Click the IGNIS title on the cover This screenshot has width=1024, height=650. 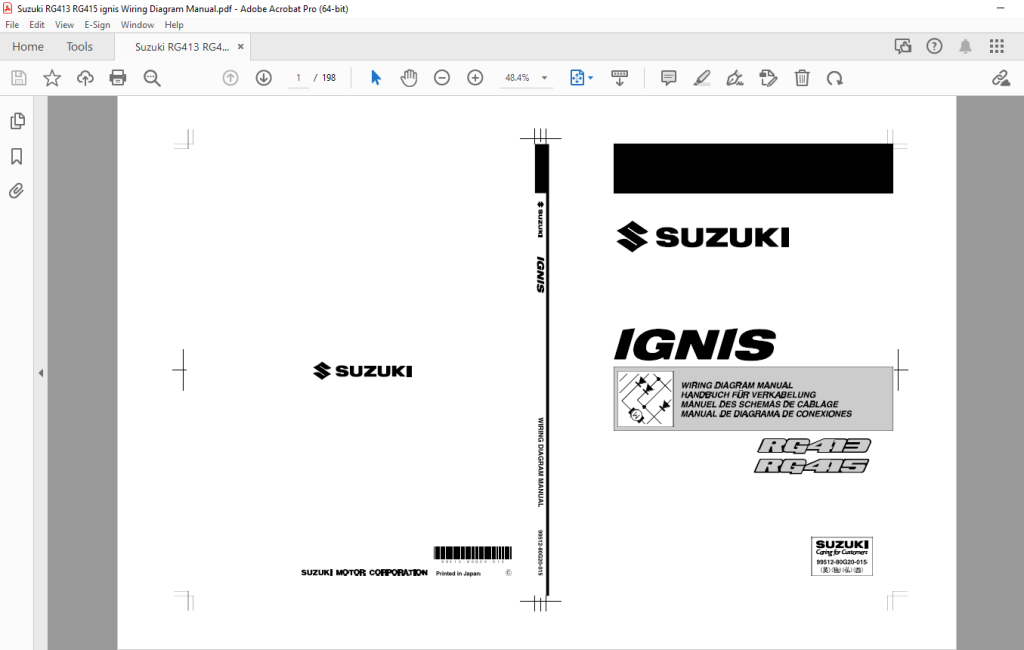tap(694, 345)
